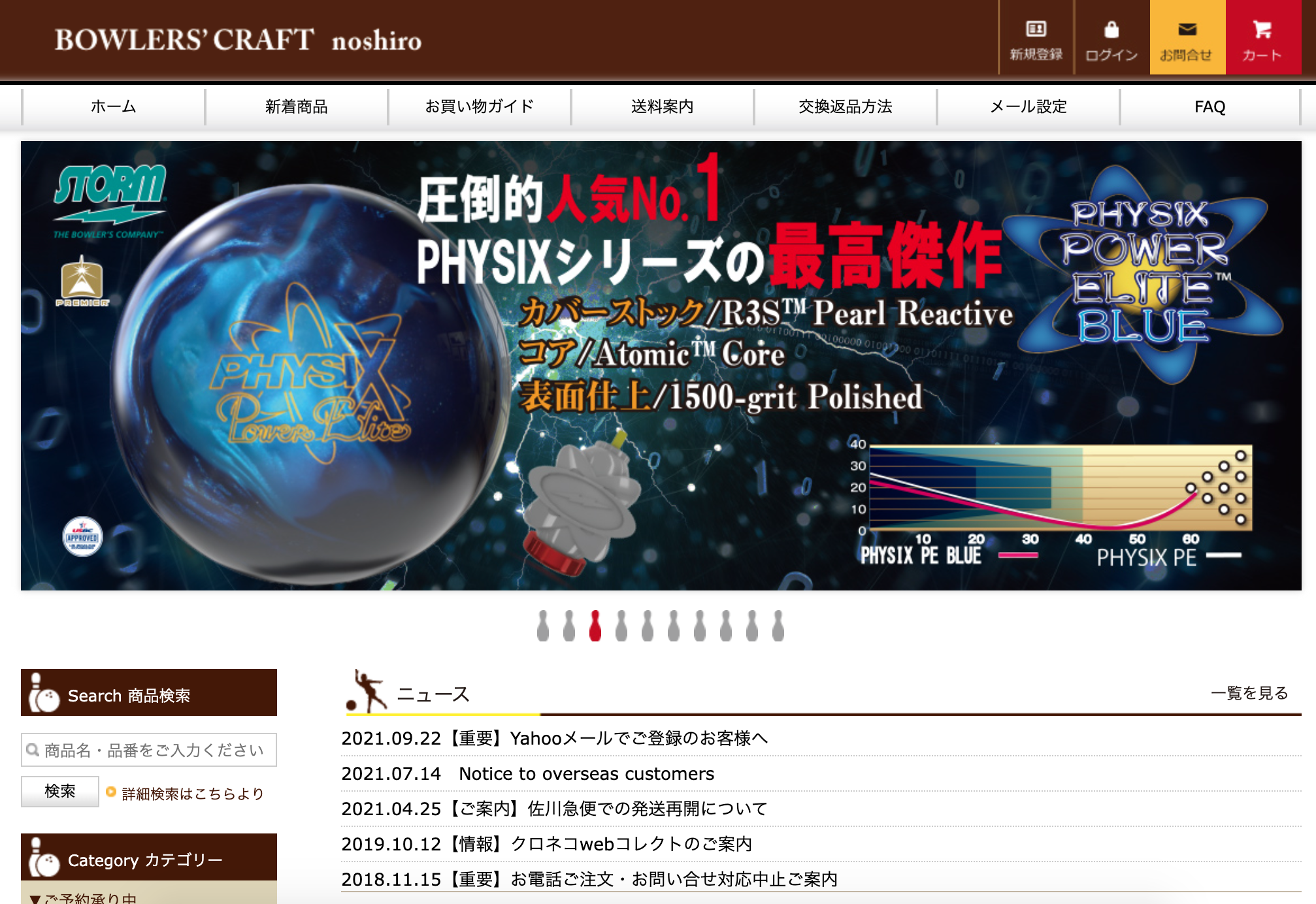Click the first bowling pin slide indicator
This screenshot has width=1316, height=904.
click(x=543, y=626)
